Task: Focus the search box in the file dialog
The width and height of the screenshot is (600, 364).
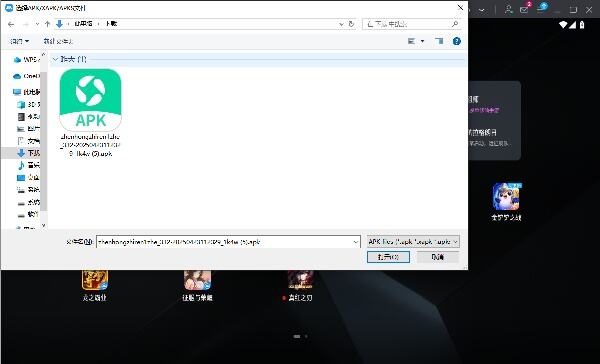Action: [x=411, y=24]
